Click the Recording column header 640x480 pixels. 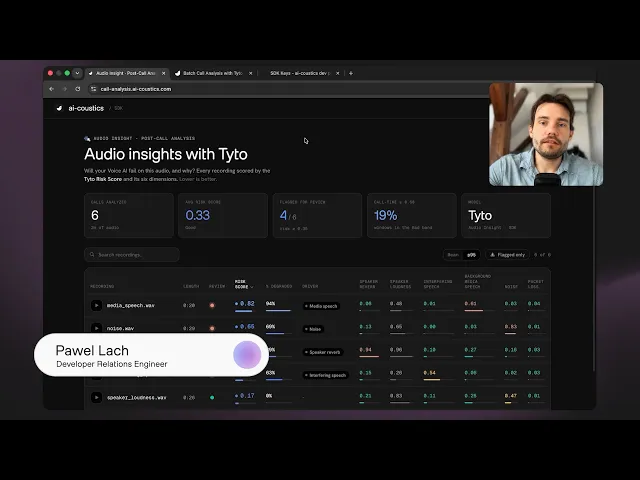(x=102, y=287)
